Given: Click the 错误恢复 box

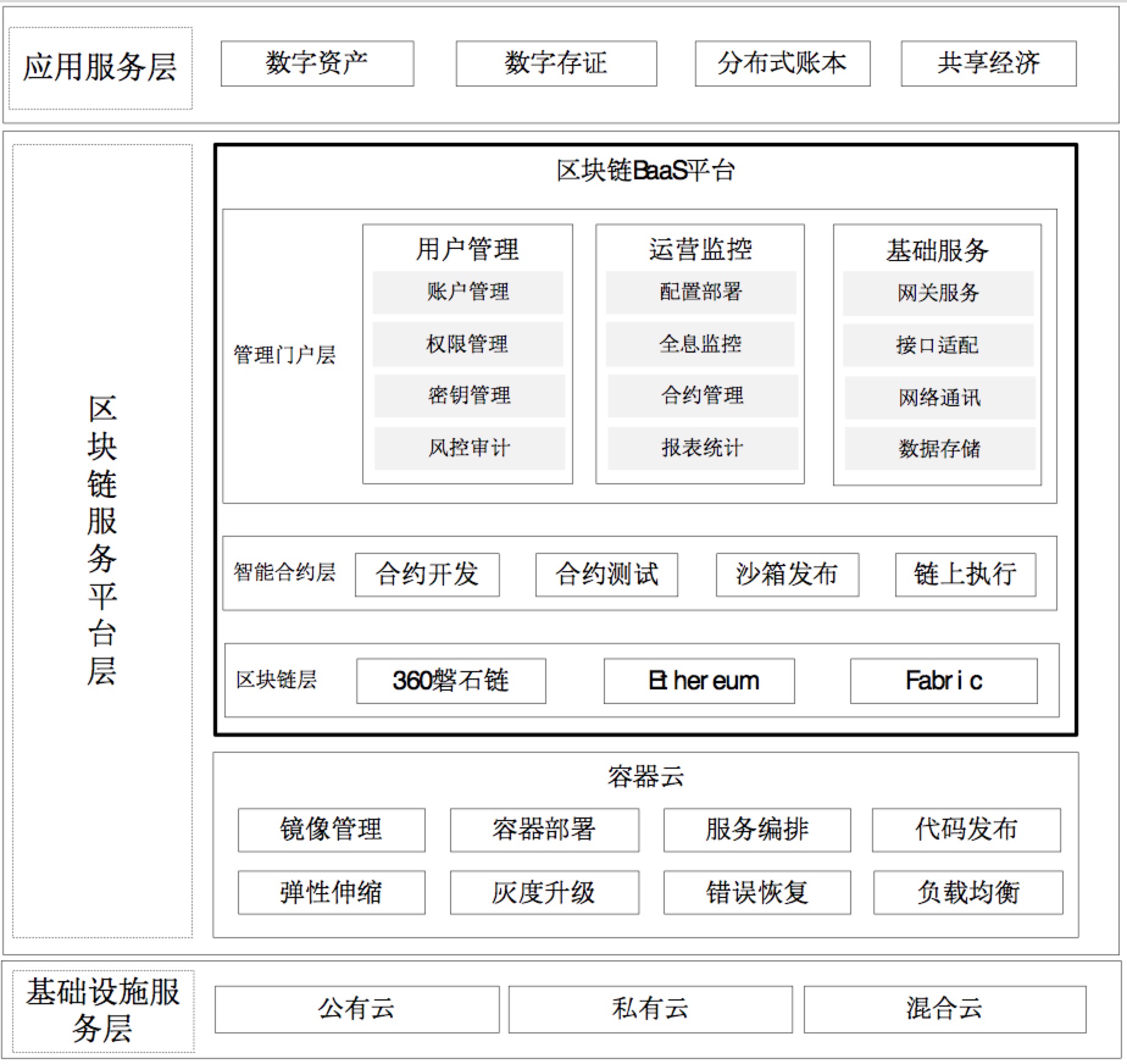Looking at the screenshot, I should pyautogui.click(x=757, y=893).
